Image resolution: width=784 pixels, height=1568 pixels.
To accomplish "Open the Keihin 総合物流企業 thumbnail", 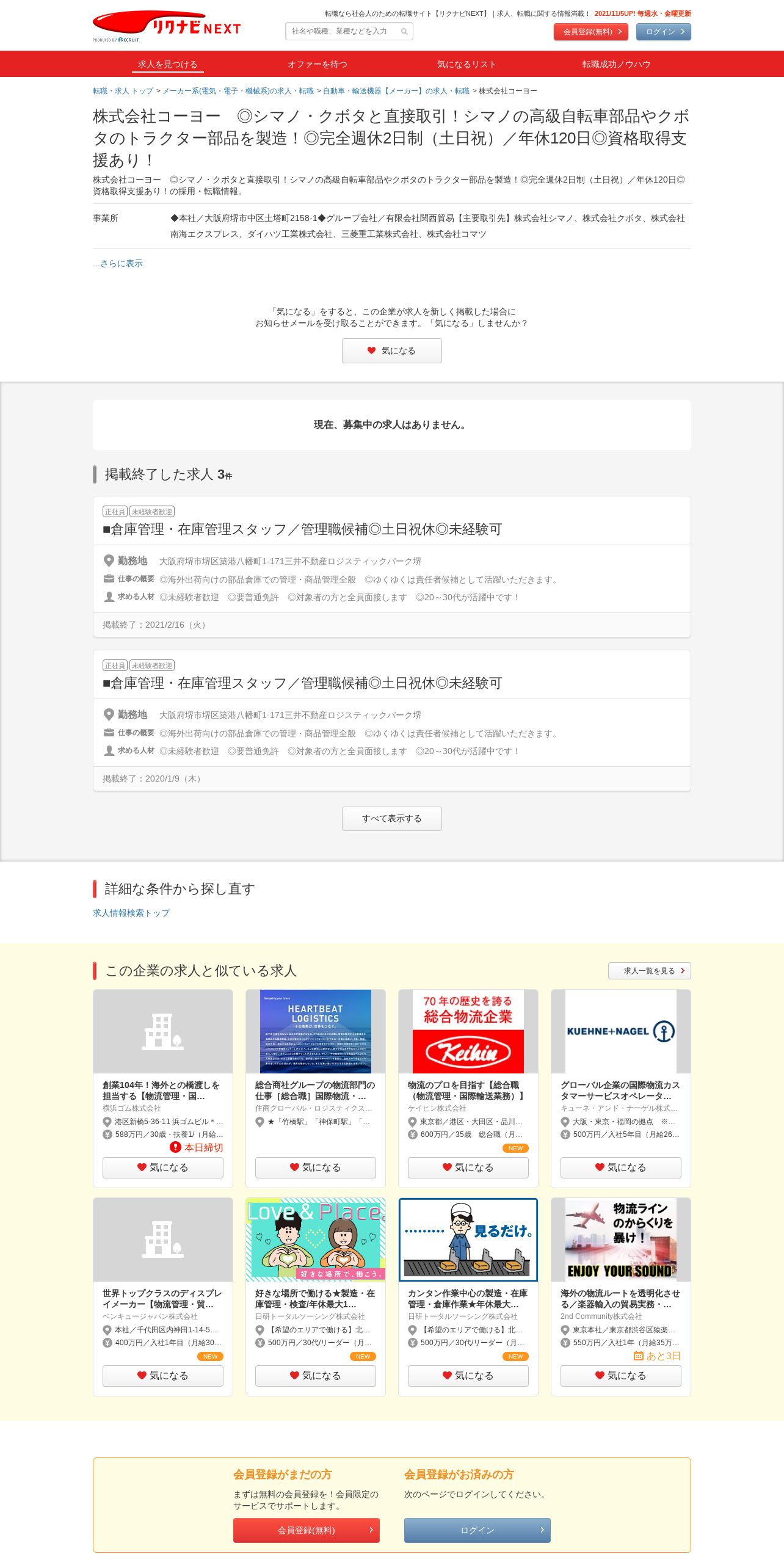I will [468, 1031].
